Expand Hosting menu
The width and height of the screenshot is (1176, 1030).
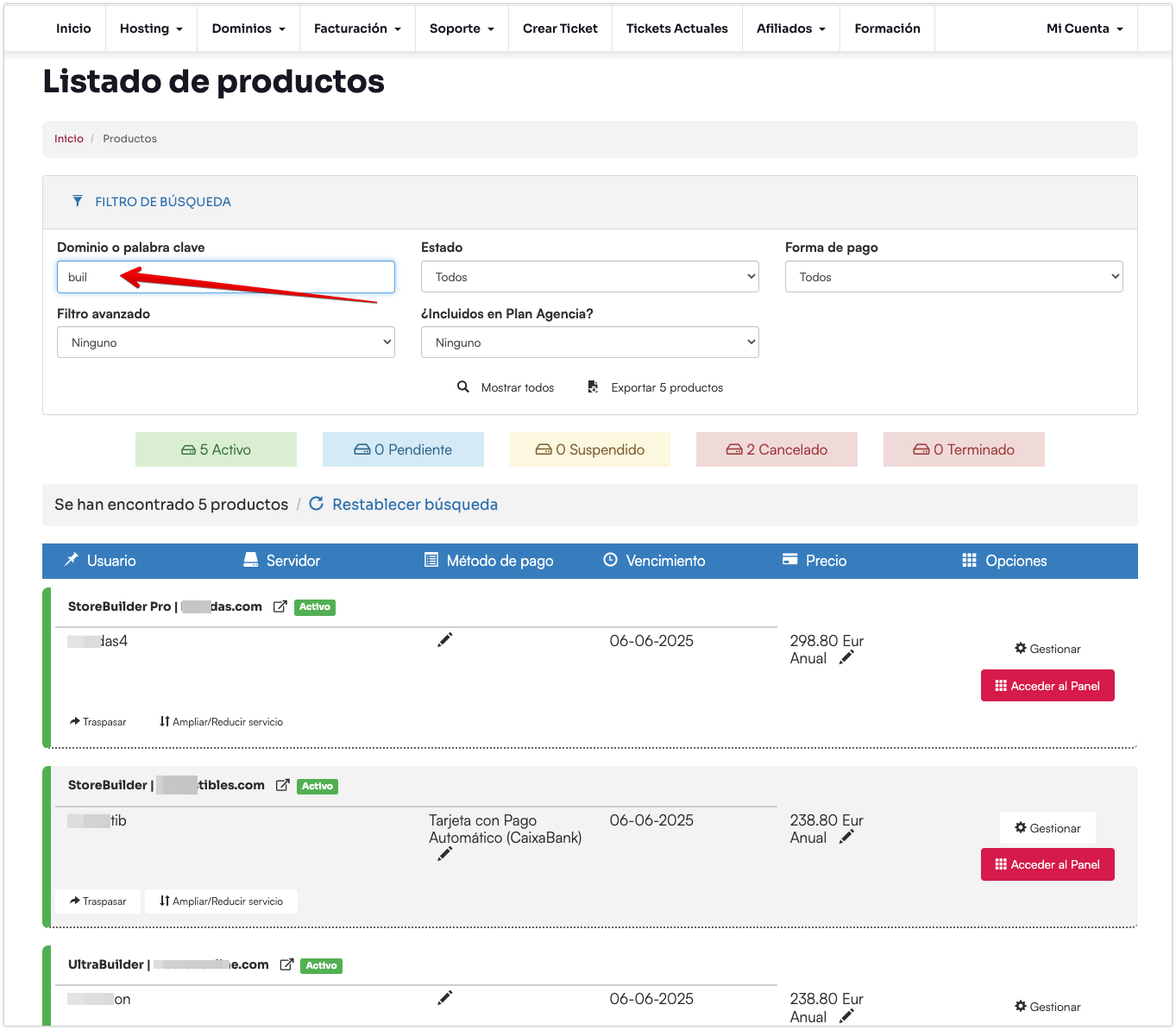tap(151, 28)
